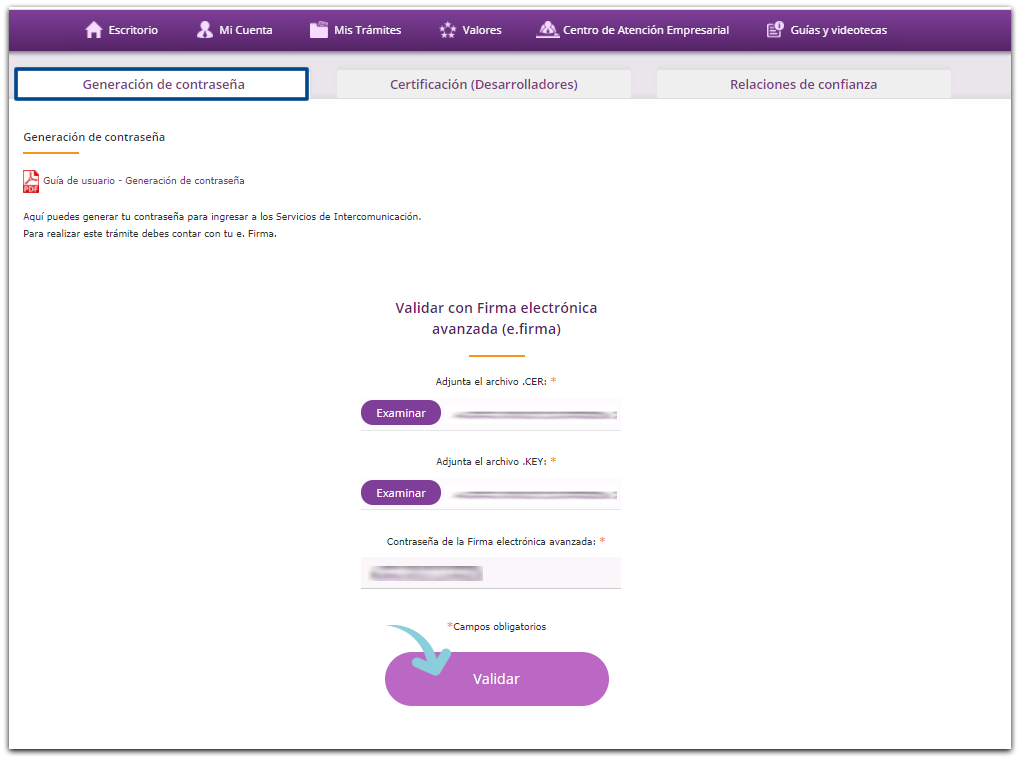Switch to Certificación (Desarrolladores) tab
This screenshot has height=760, width=1020.
[x=483, y=84]
